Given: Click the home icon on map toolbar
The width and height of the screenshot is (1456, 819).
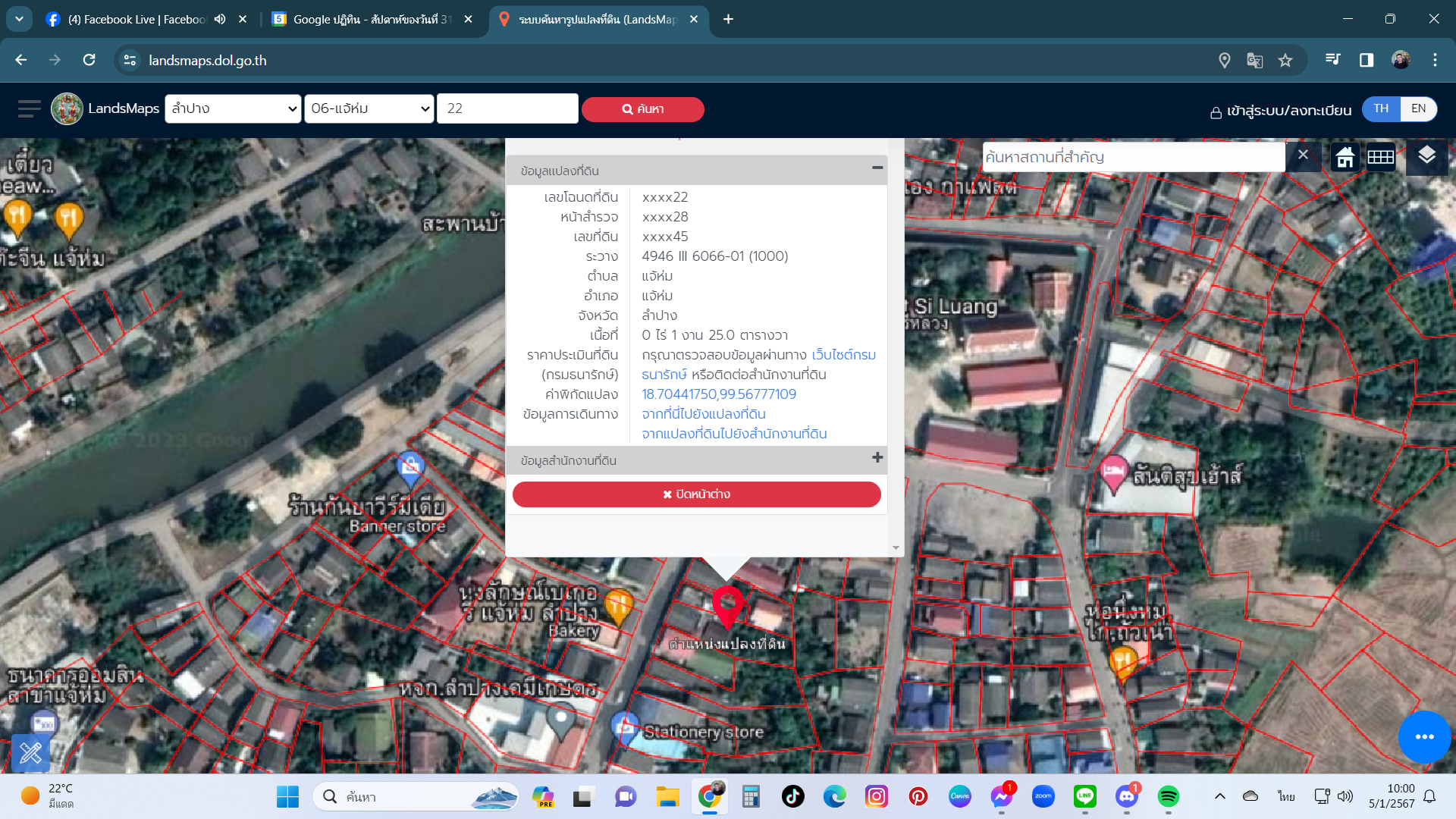Looking at the screenshot, I should (x=1345, y=157).
